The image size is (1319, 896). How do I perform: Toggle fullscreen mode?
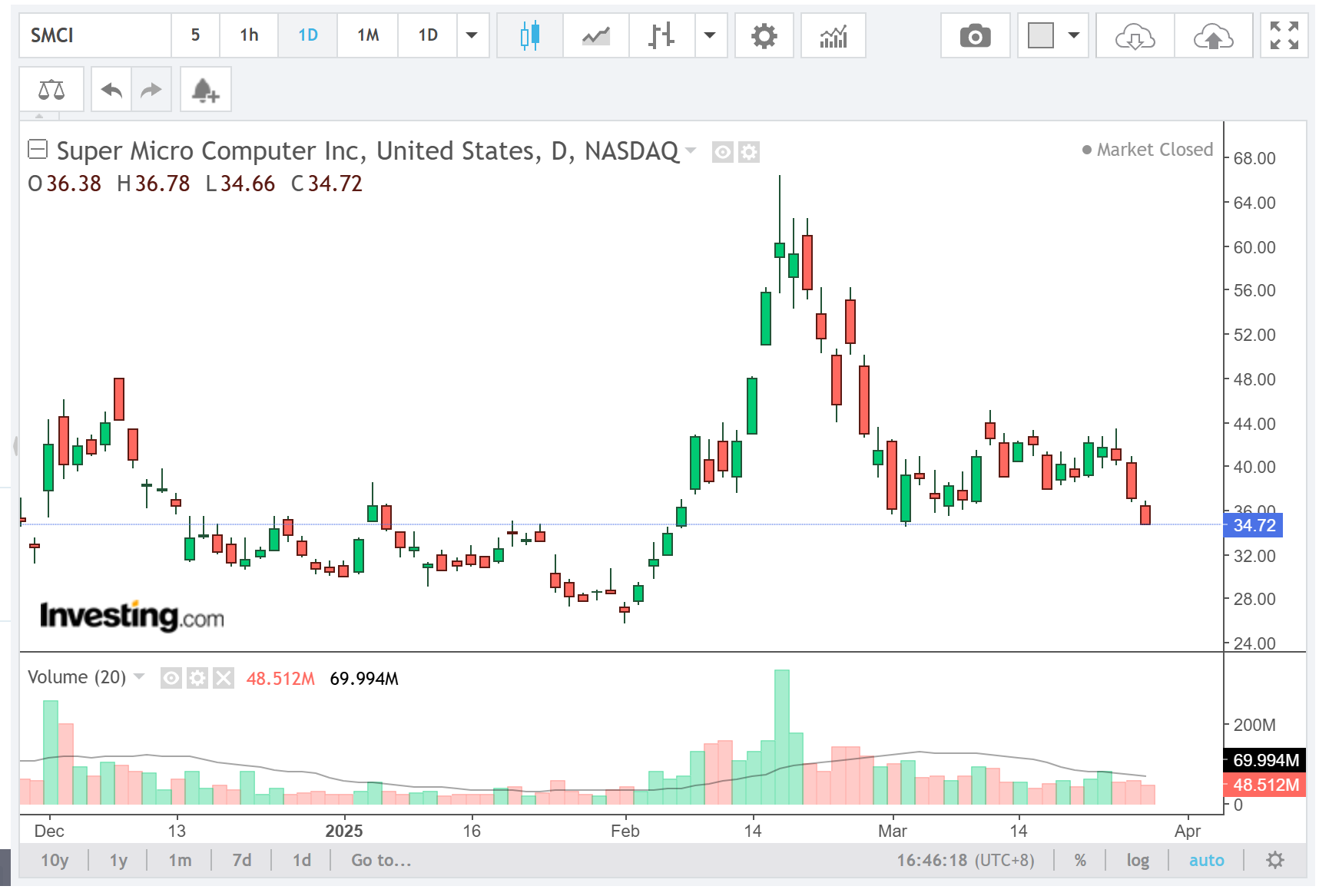1284,35
